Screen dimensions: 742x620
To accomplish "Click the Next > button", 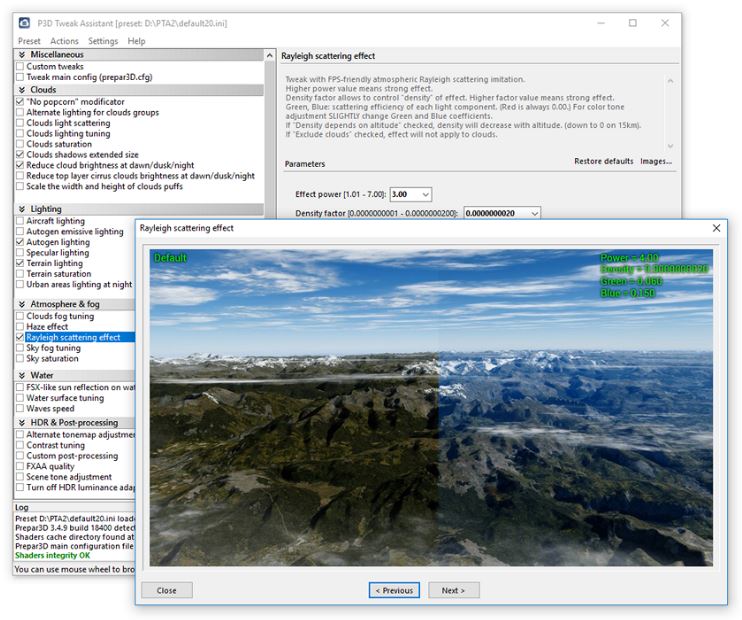I will point(453,591).
